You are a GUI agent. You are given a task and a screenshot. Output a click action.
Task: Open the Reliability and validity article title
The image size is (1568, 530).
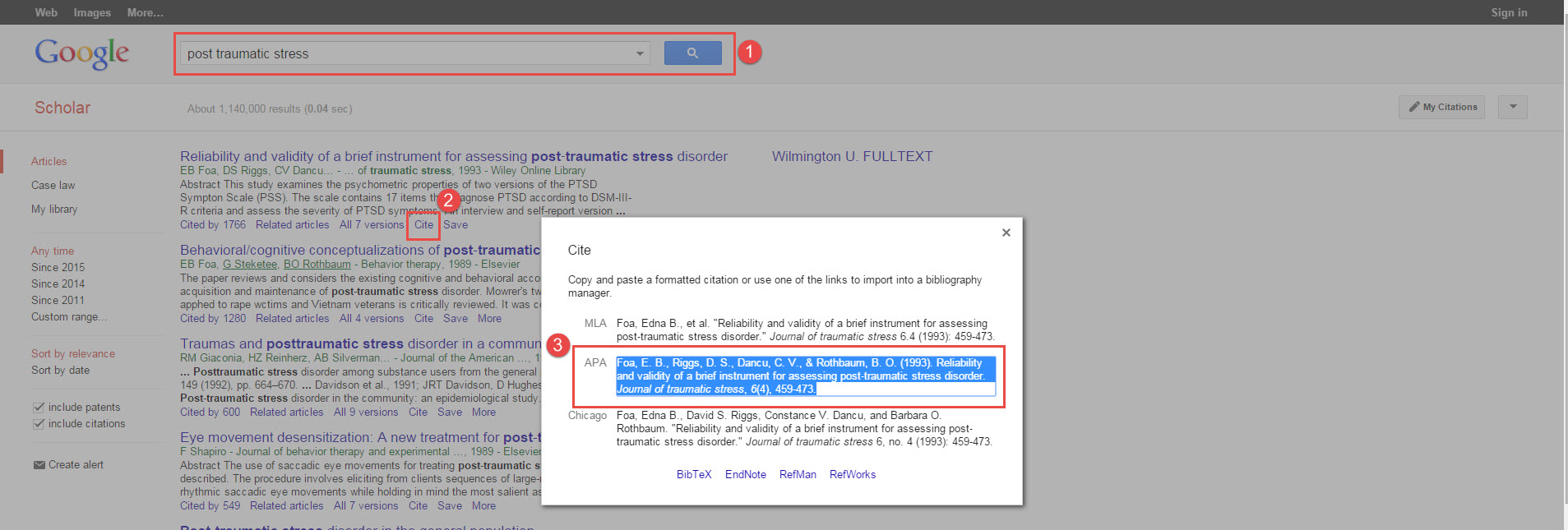pyautogui.click(x=454, y=156)
